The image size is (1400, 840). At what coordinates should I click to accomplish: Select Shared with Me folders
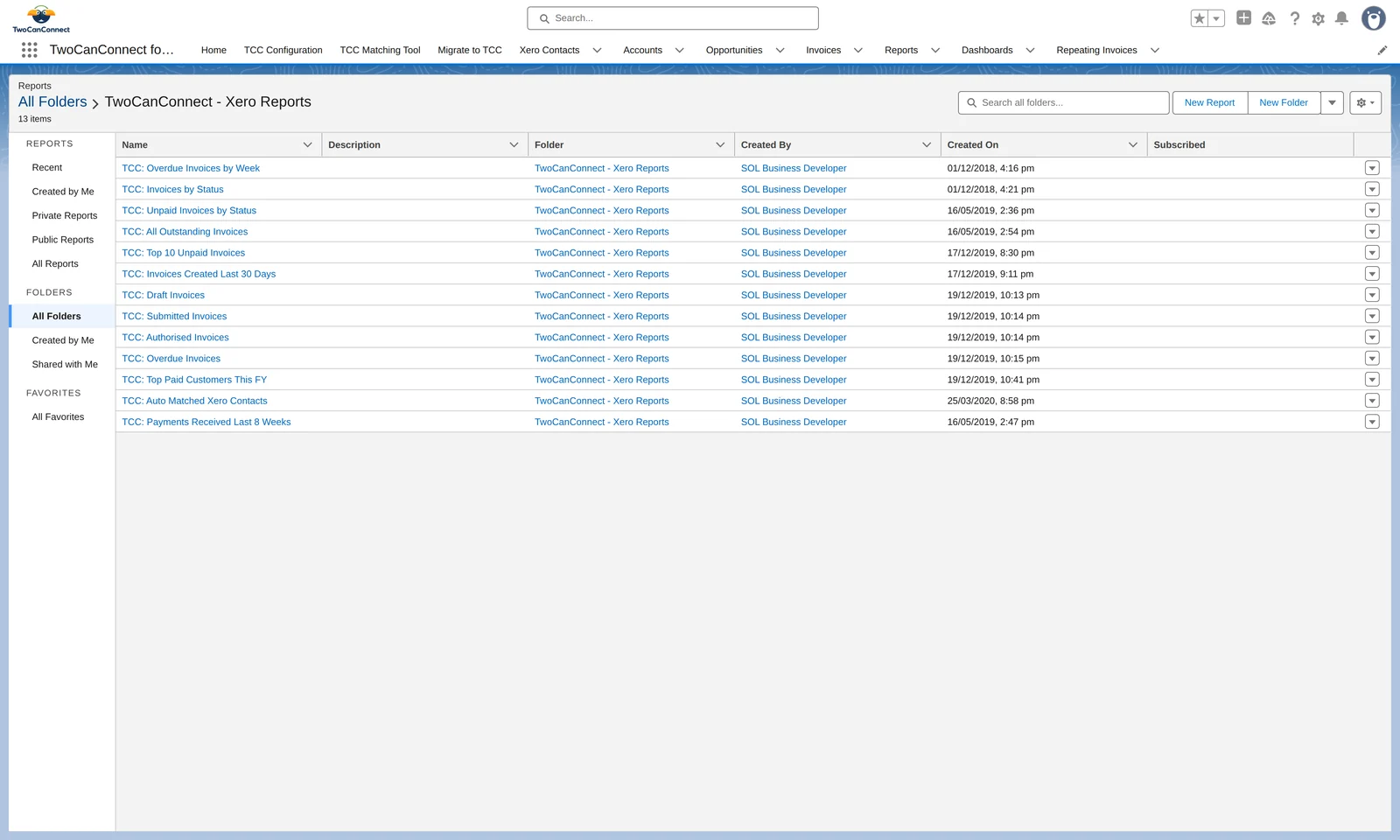[65, 365]
